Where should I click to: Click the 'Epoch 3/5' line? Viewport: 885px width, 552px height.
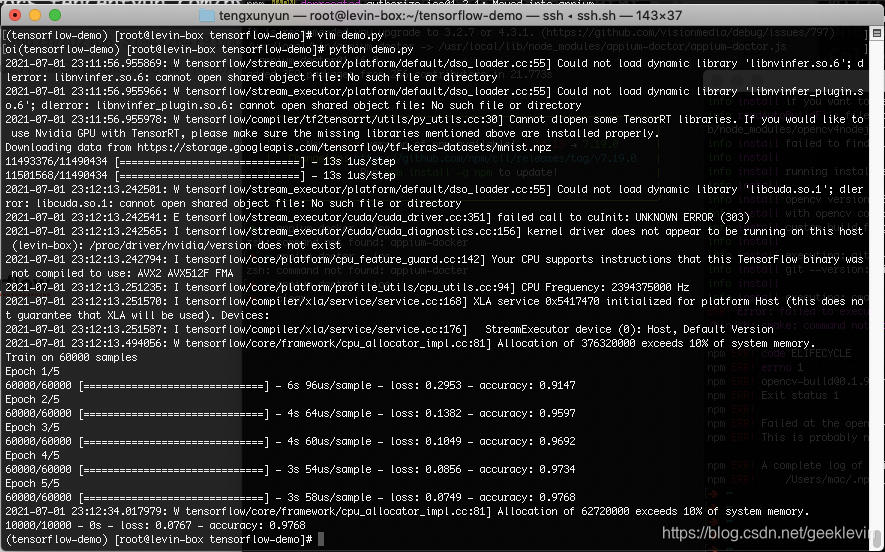(x=32, y=427)
